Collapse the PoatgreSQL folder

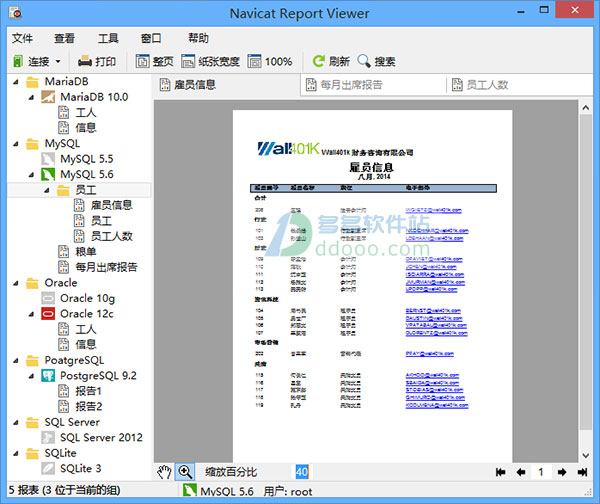coord(16,360)
